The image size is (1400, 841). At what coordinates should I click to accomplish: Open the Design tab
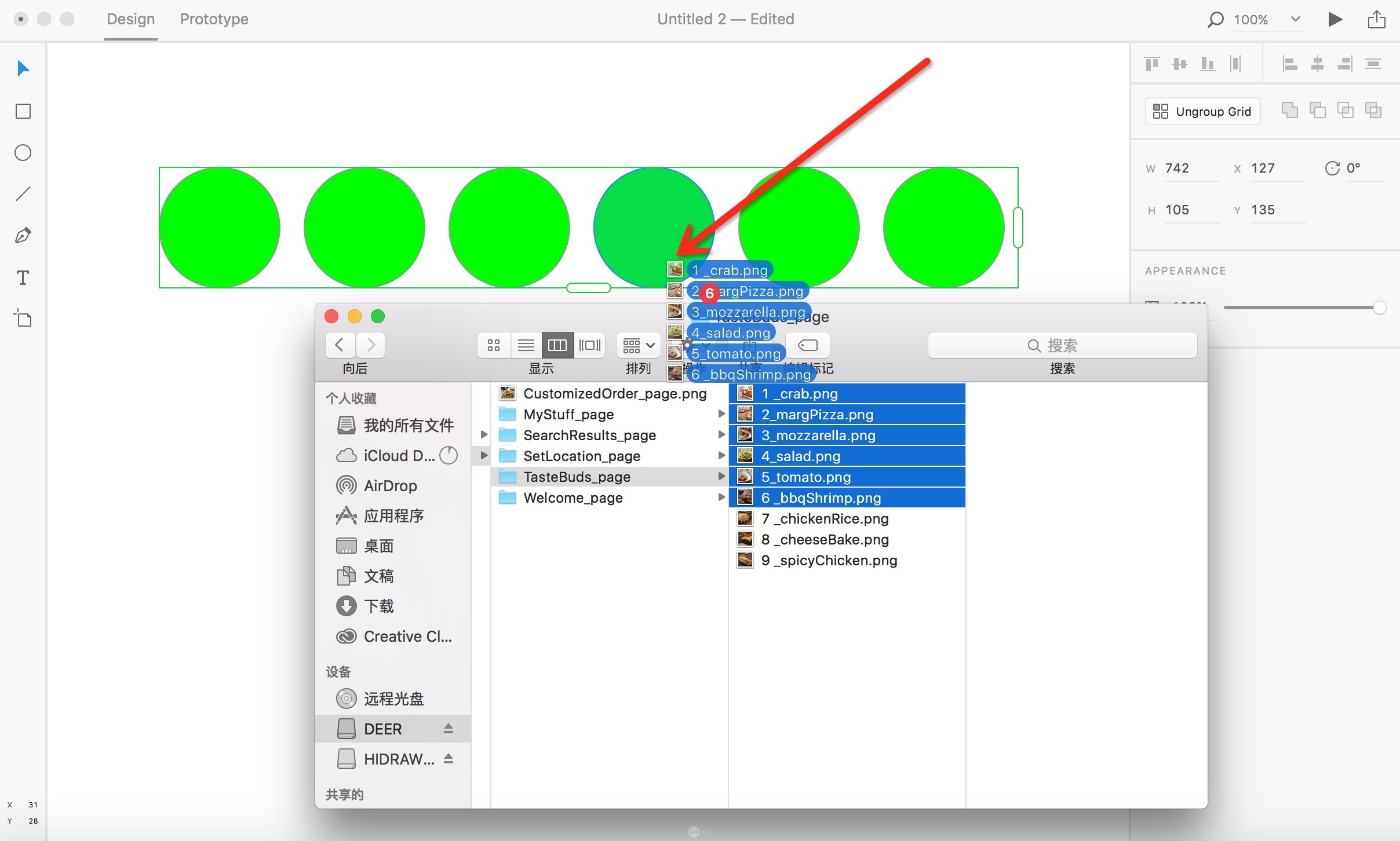(130, 19)
